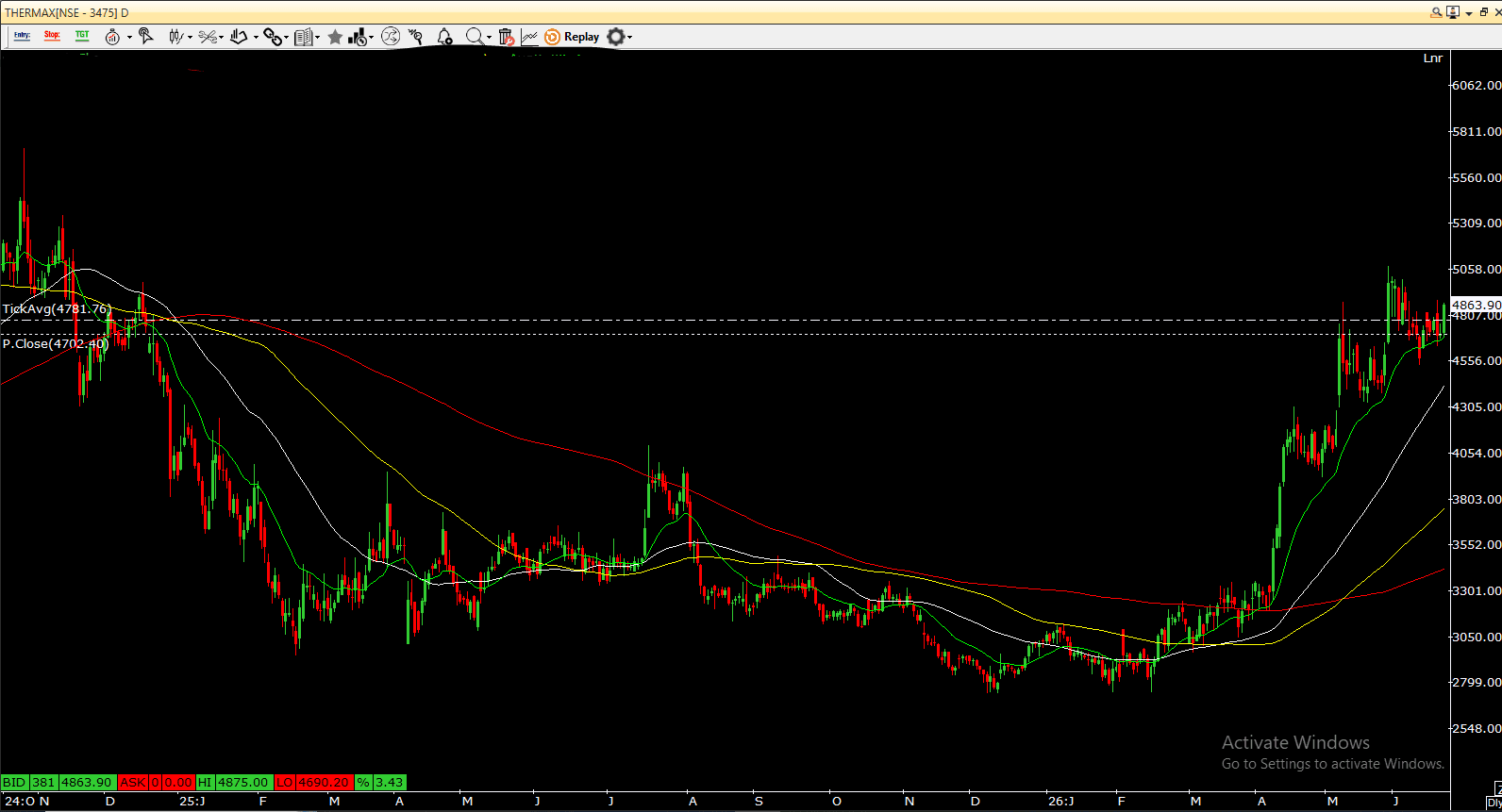This screenshot has width=1502, height=812.
Task: Expand the link charts dropdown arrow
Action: [x=287, y=38]
